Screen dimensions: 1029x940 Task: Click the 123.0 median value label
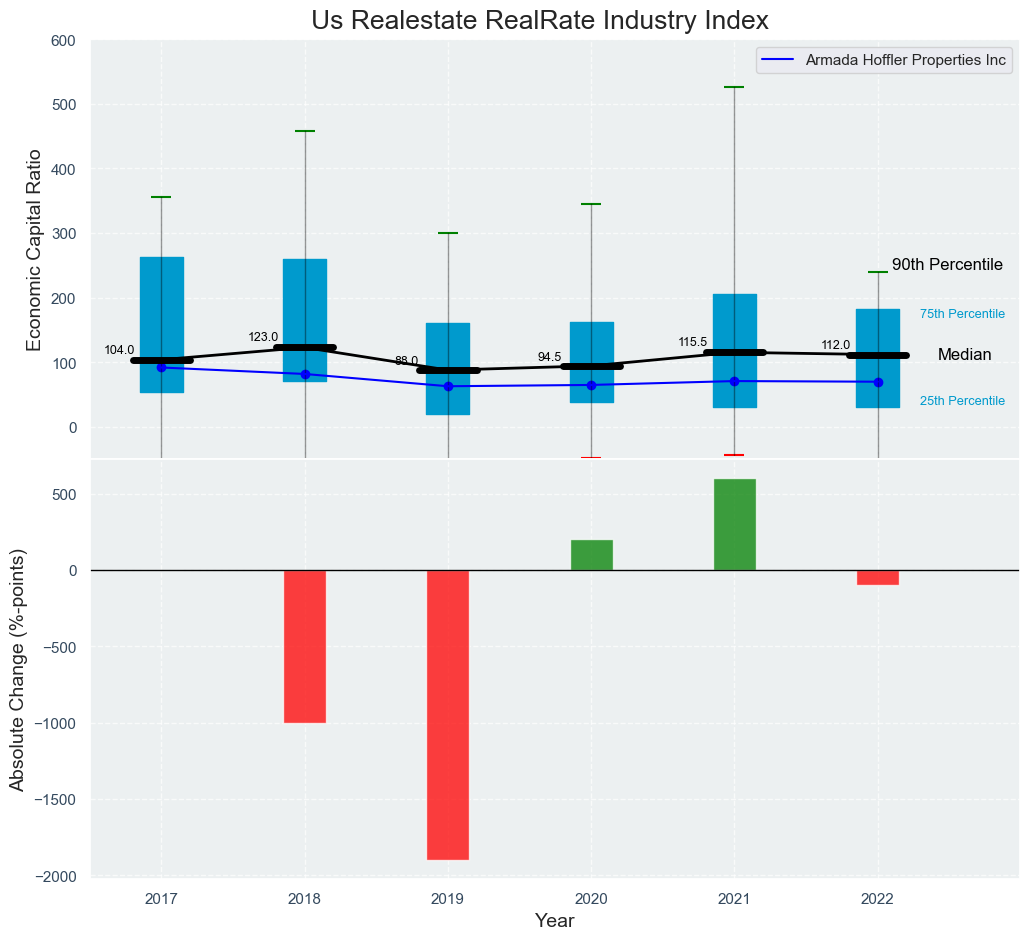point(263,337)
